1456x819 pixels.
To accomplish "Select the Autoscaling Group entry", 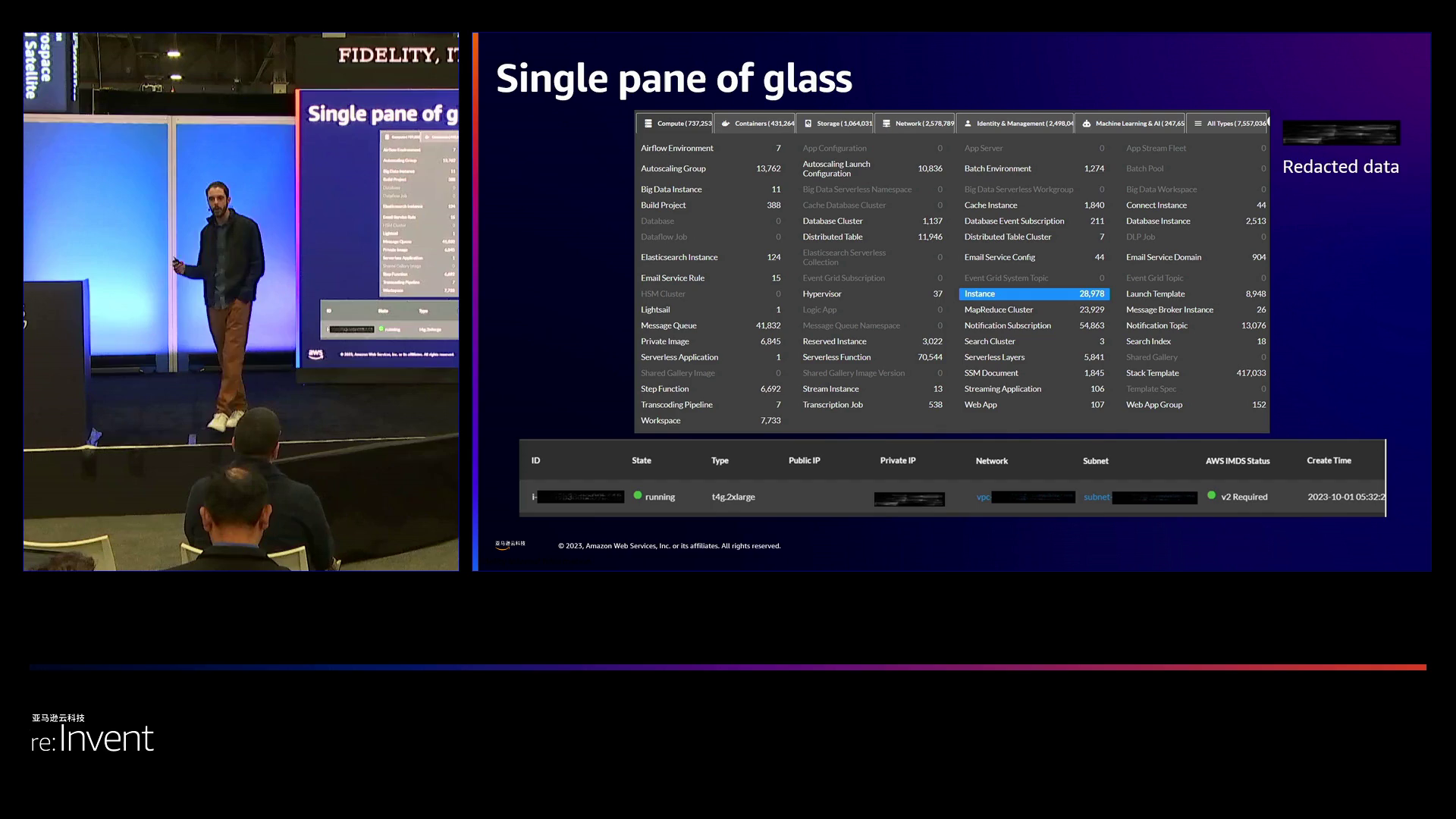I will 673,169.
